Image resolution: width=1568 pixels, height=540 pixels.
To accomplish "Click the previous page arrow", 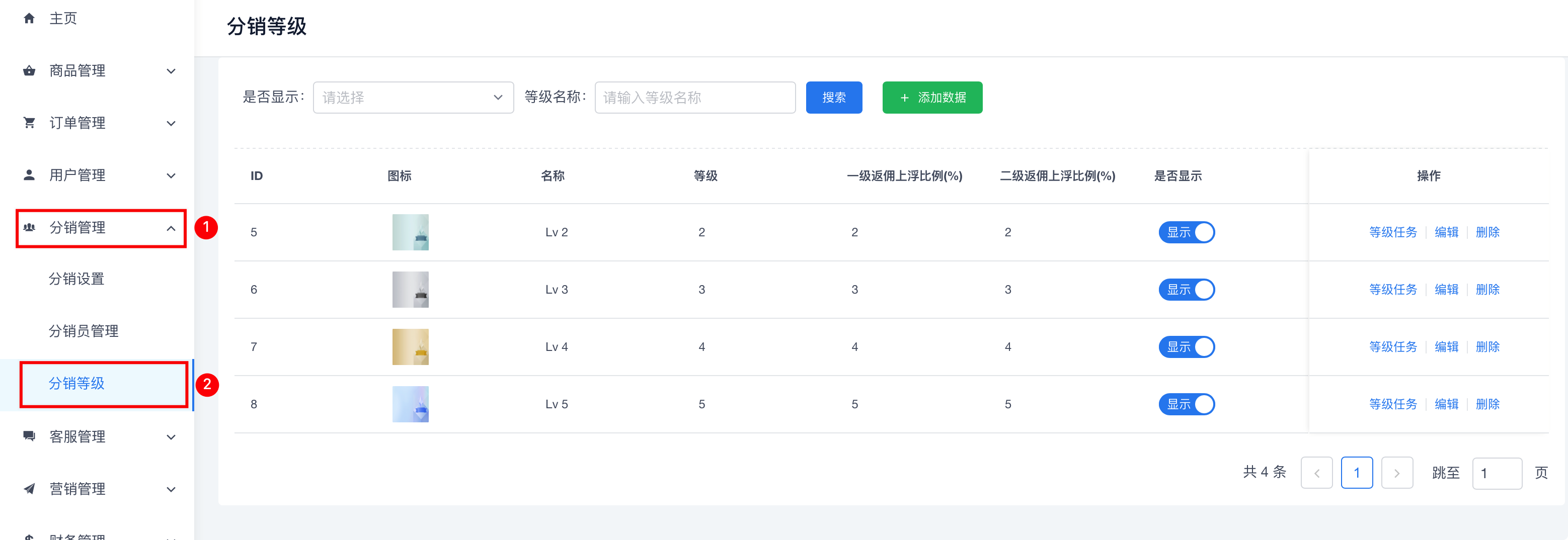I will point(1316,473).
